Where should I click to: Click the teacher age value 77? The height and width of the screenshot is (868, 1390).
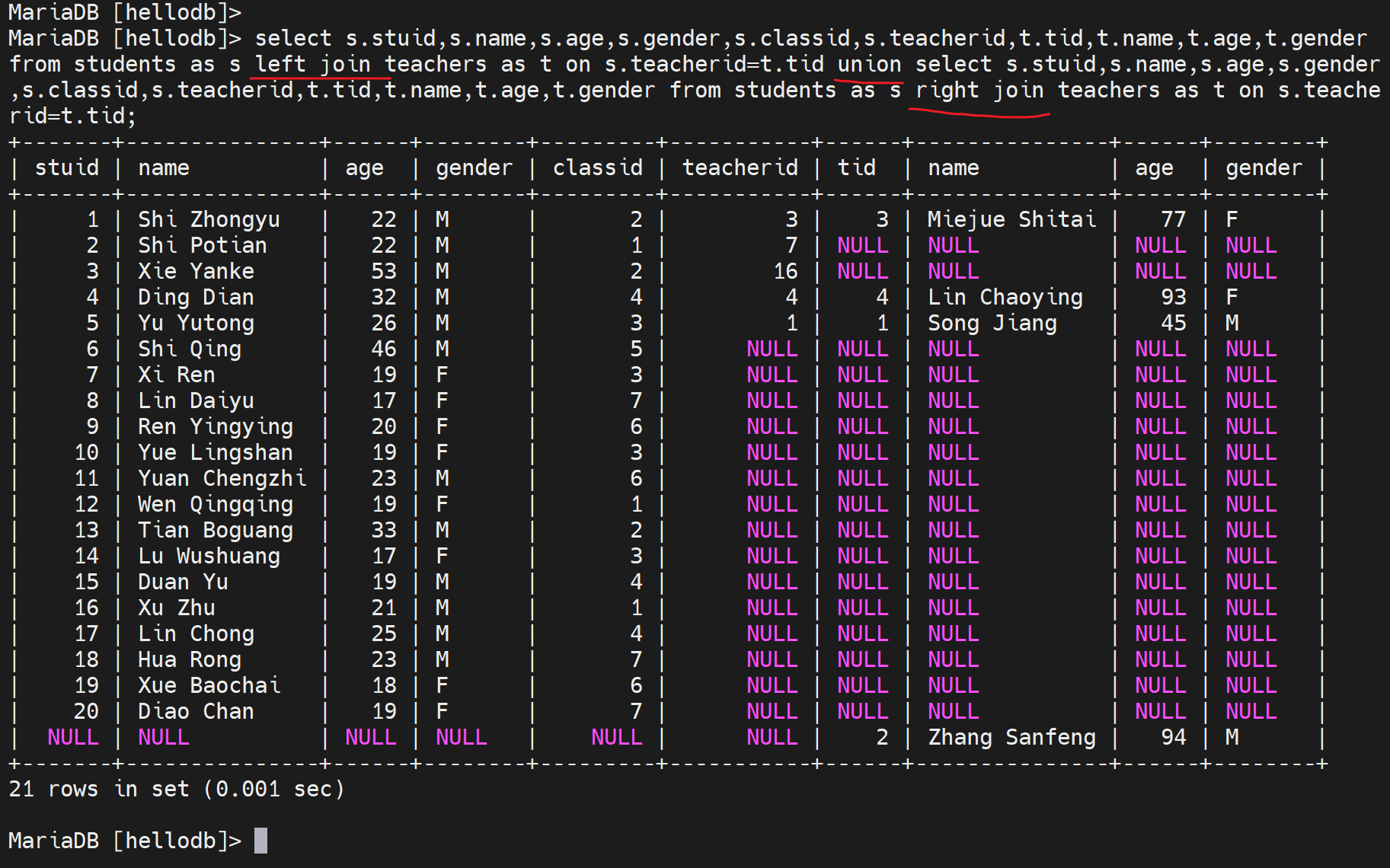click(1173, 219)
